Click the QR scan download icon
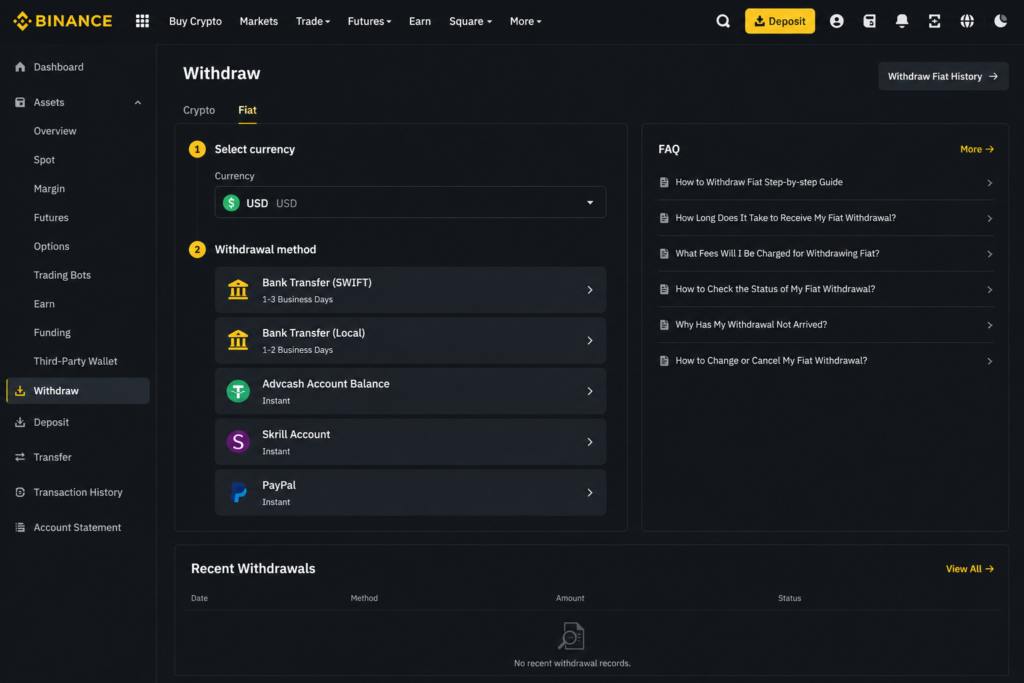Screen dimensions: 1024x683 pyautogui.click(x=935, y=21)
